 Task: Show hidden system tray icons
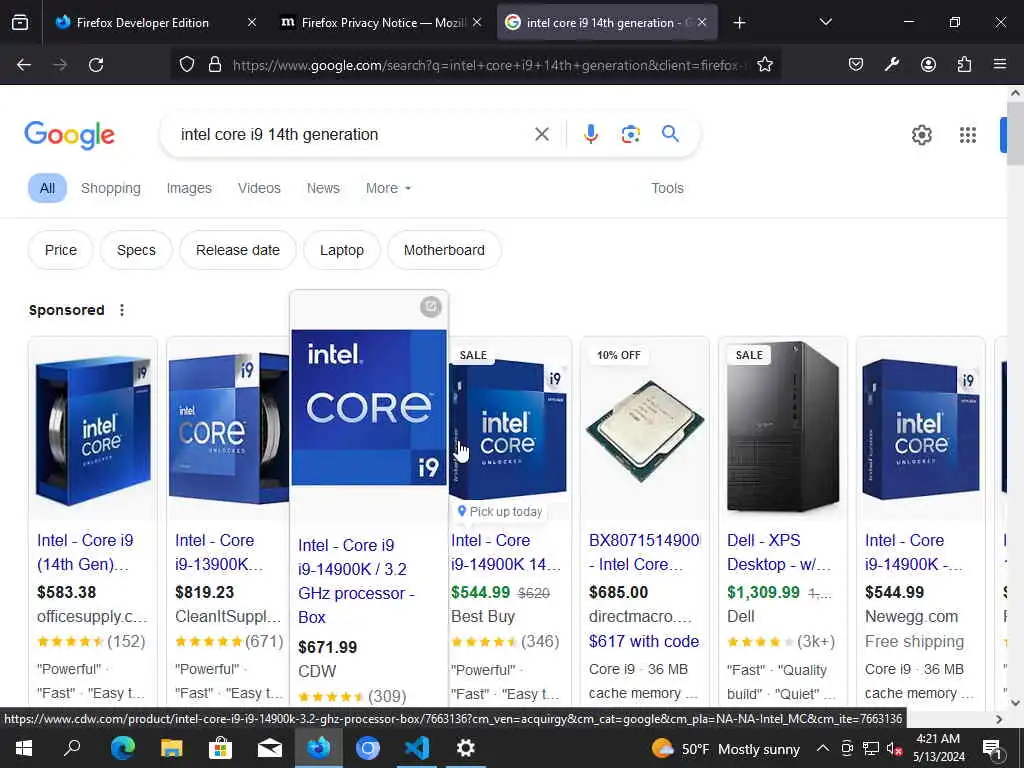click(x=823, y=748)
